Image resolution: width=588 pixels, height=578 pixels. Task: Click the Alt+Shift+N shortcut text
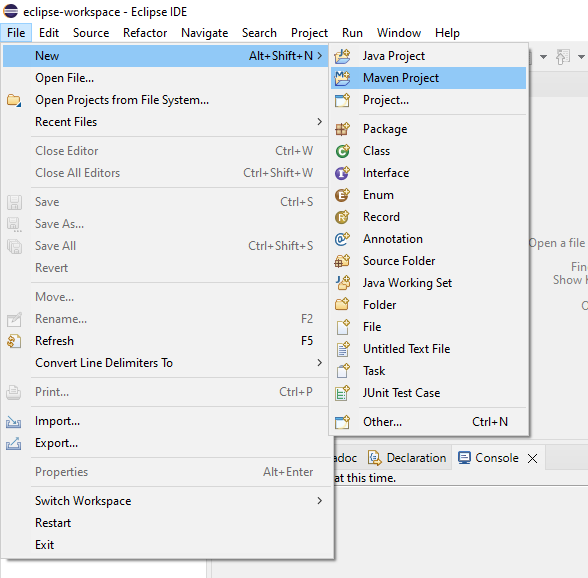(281, 56)
